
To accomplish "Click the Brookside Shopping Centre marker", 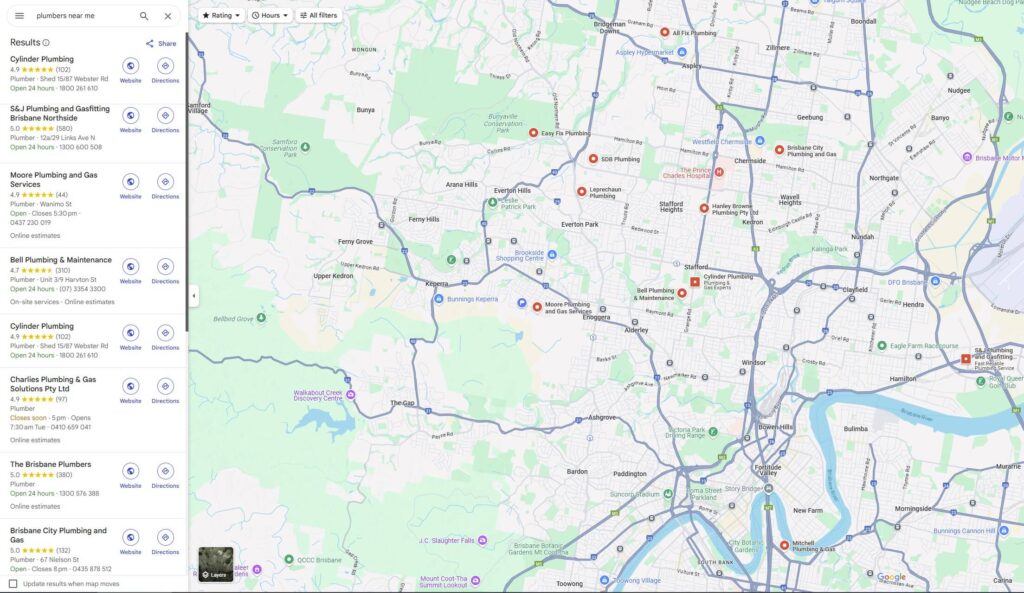I will click(x=552, y=255).
